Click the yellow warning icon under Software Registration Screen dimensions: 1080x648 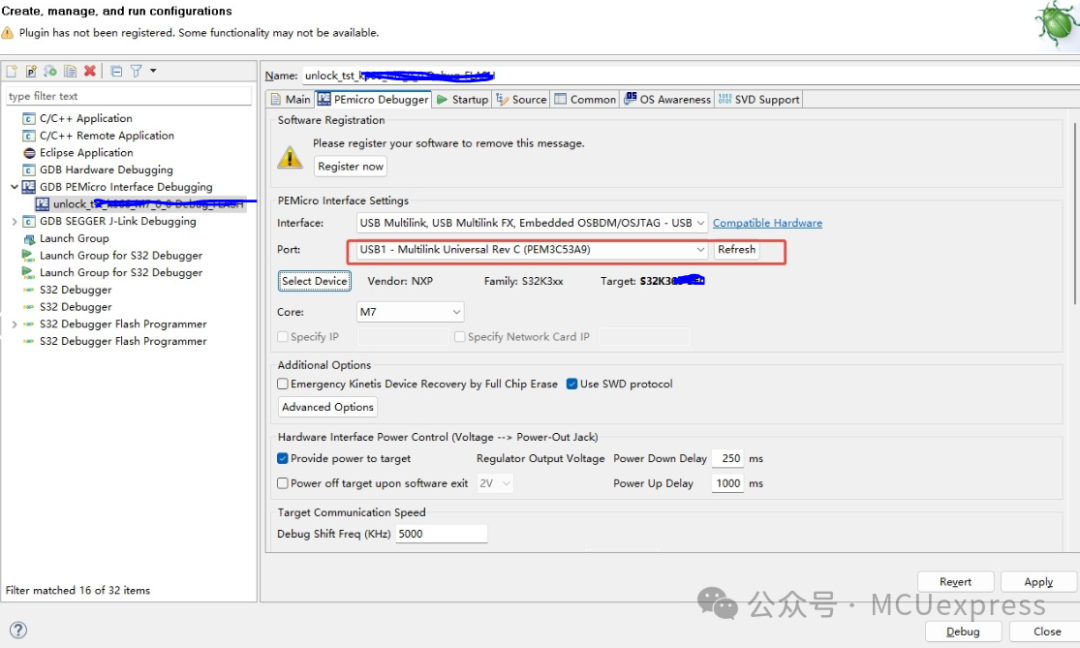(x=290, y=157)
